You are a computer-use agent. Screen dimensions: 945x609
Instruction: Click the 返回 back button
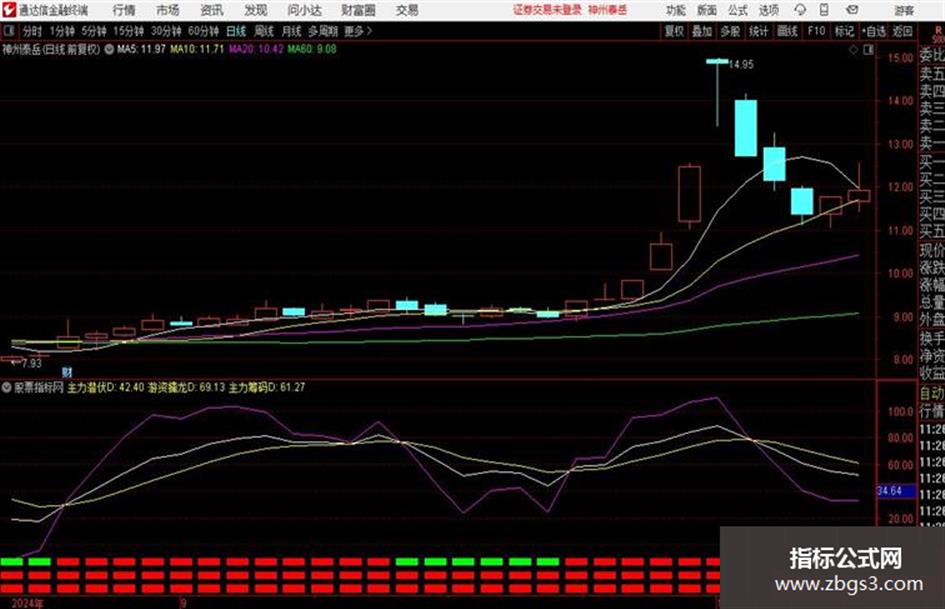(x=902, y=31)
